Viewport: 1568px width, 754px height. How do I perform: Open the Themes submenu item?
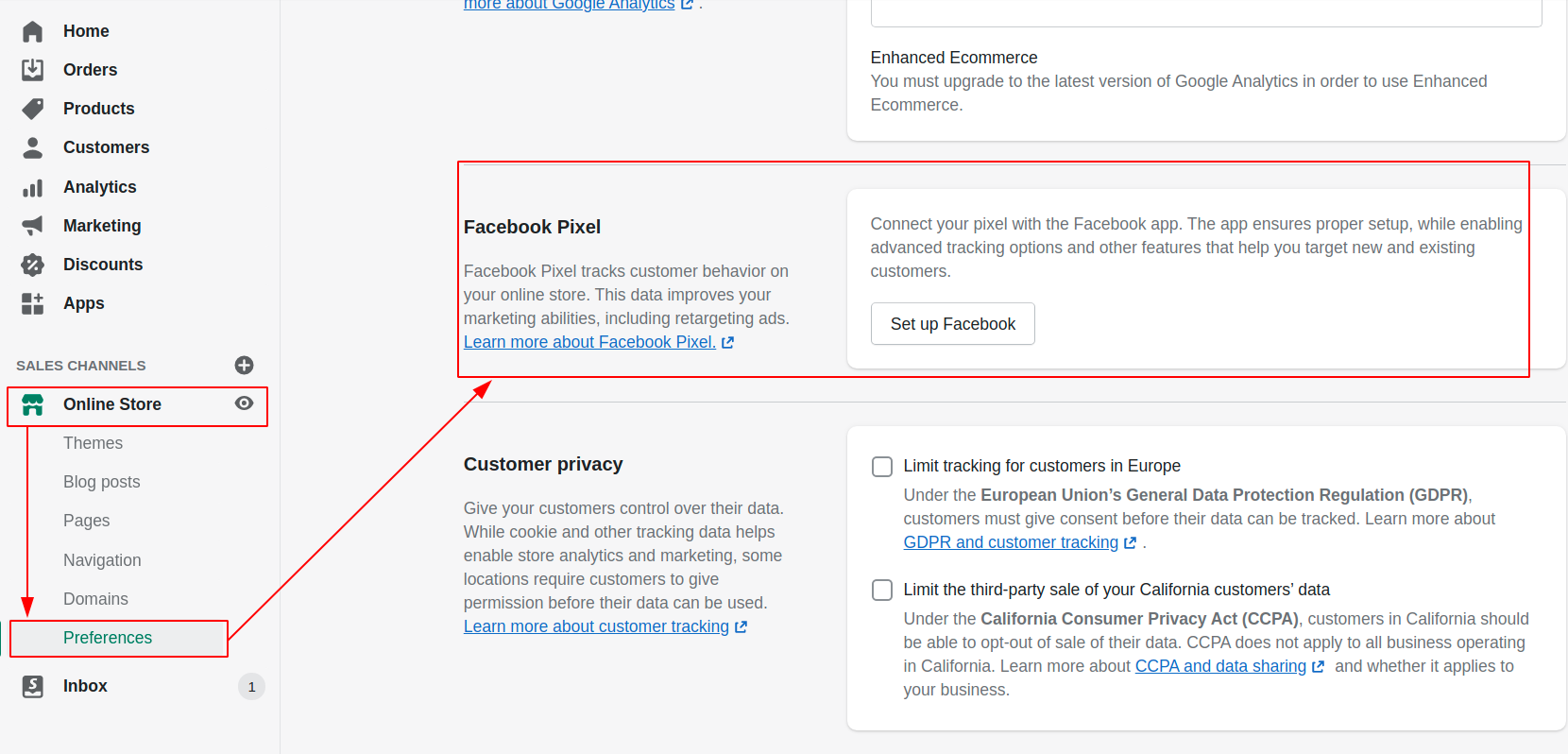point(93,443)
